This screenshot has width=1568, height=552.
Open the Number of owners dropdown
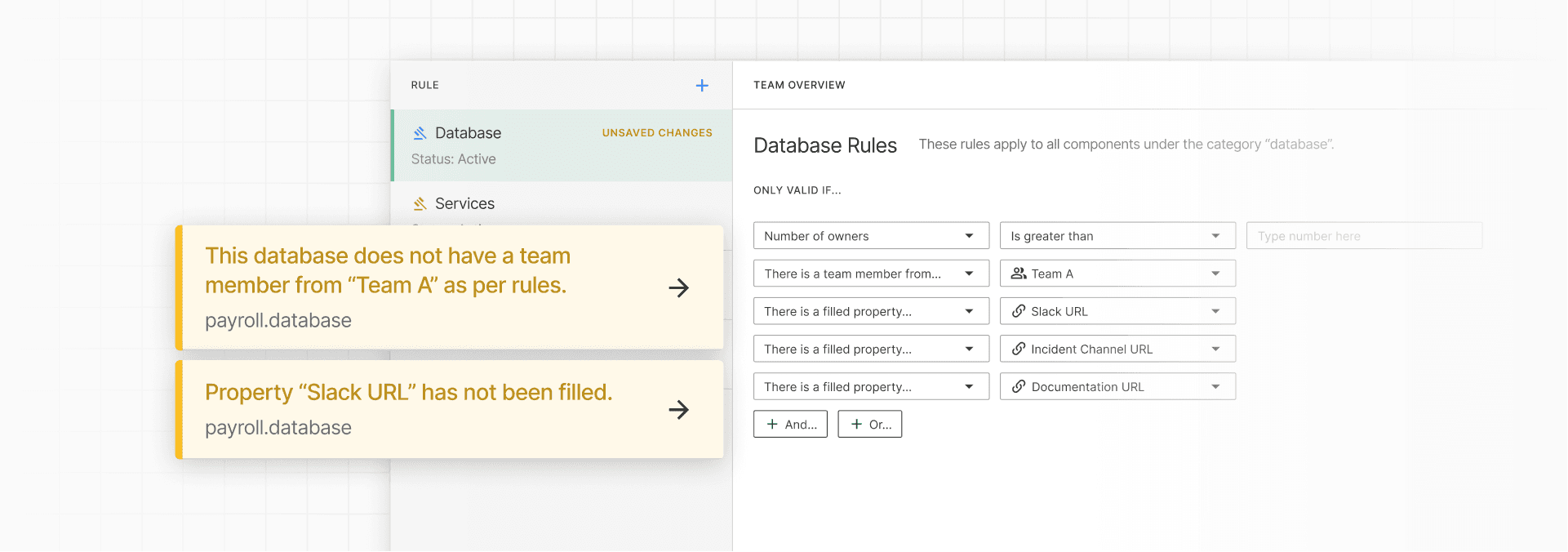click(871, 236)
